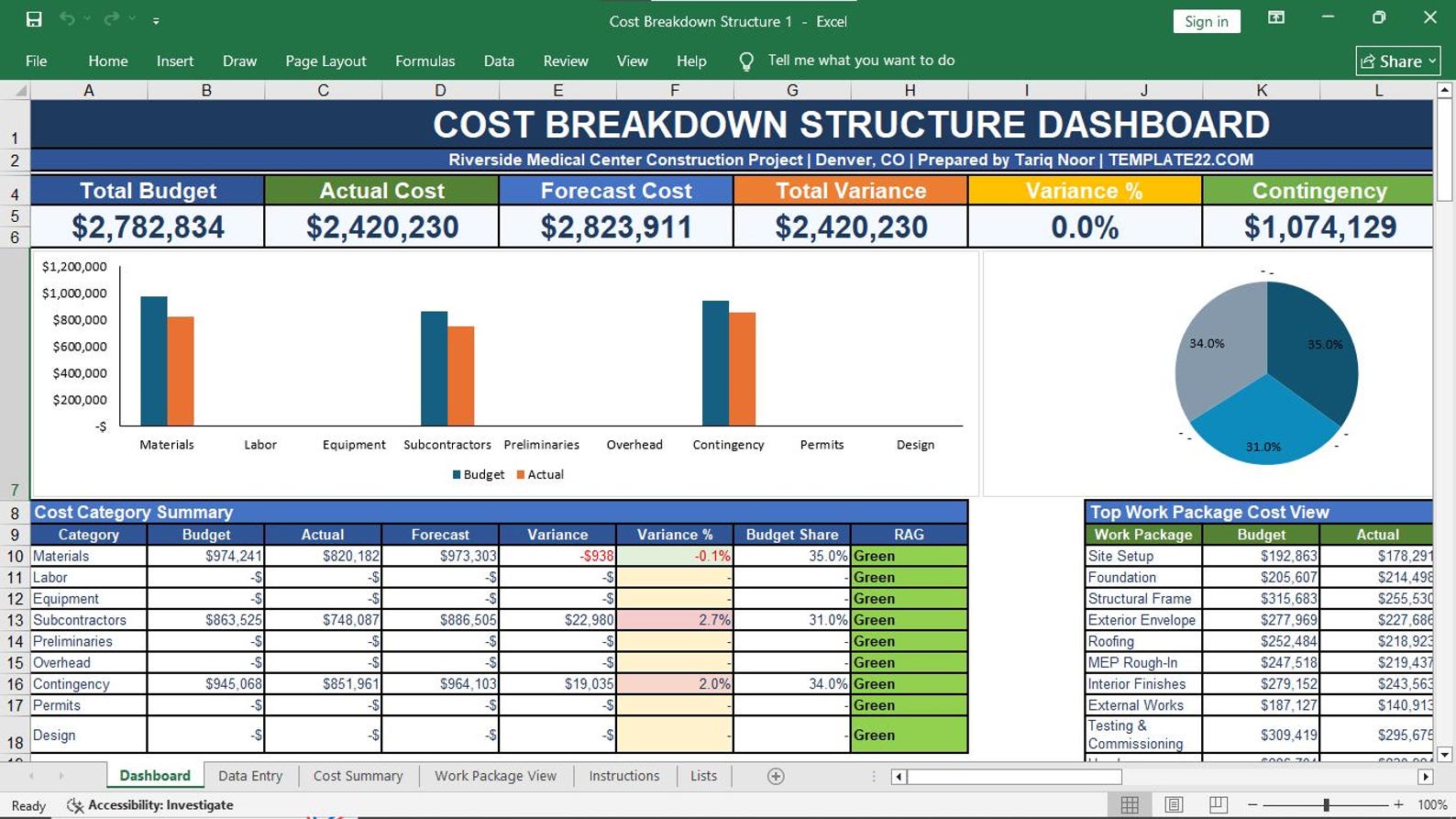Click the 100% zoom level text
This screenshot has height=819, width=1456.
[x=1431, y=804]
